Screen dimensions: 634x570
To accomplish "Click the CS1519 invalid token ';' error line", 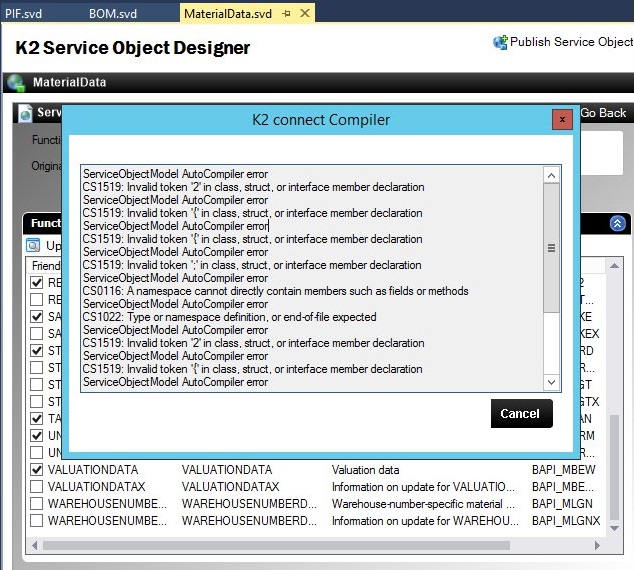I will pyautogui.click(x=252, y=265).
